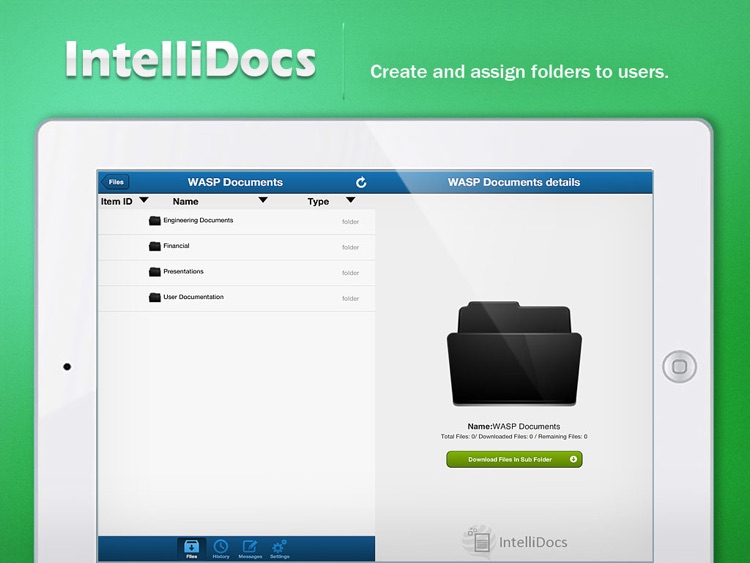The height and width of the screenshot is (563, 750).
Task: Click the folder type label for Financial
Action: click(x=350, y=247)
